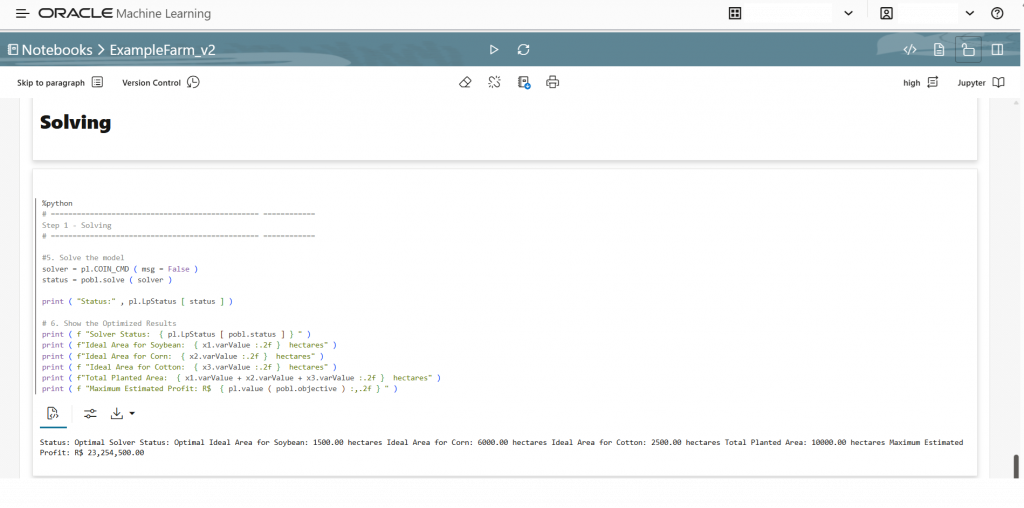Viewport: 1024px width, 508px height.
Task: Click the print Status LpStatus line
Action: coord(137,302)
